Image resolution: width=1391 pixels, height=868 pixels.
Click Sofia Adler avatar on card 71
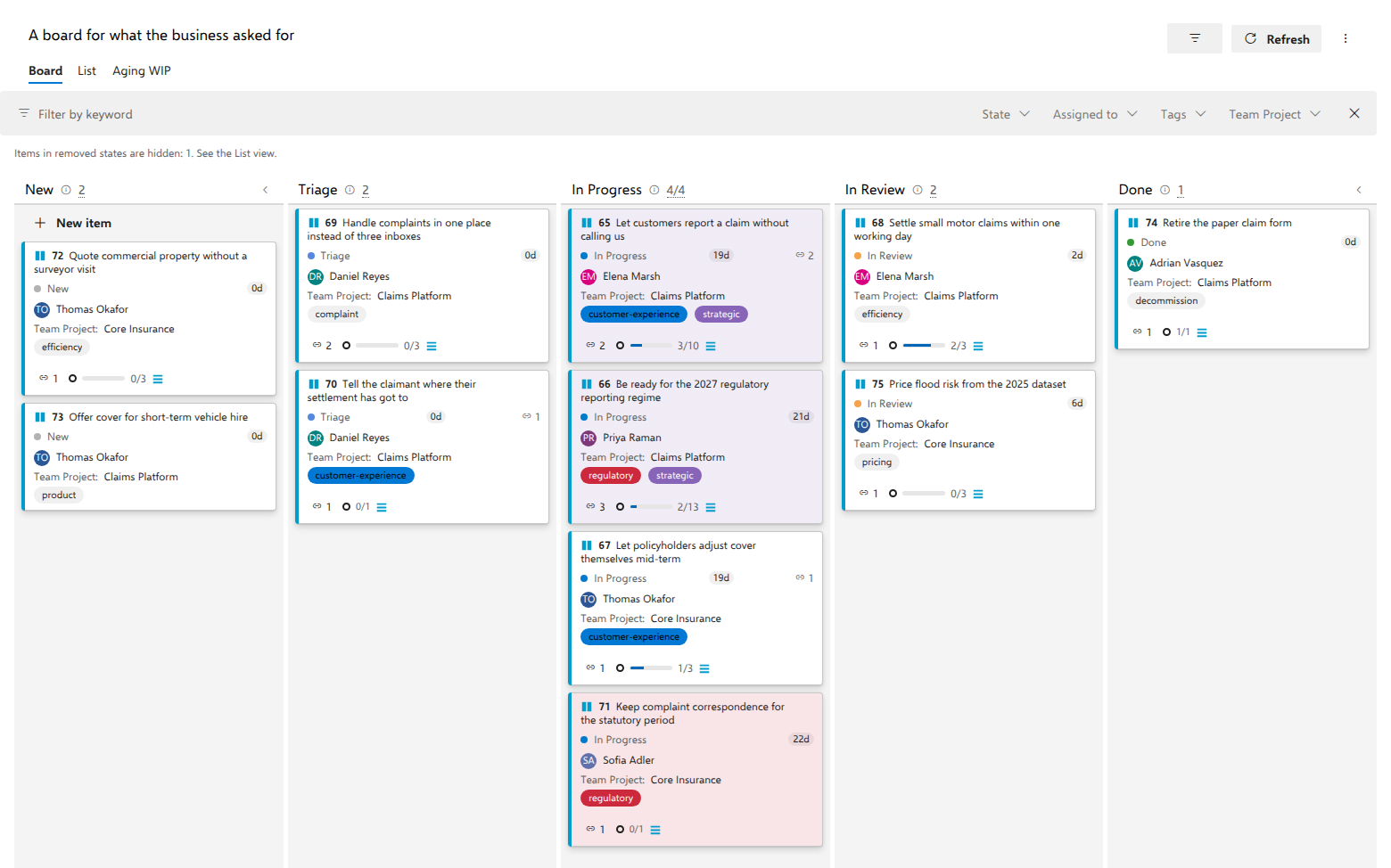click(588, 760)
